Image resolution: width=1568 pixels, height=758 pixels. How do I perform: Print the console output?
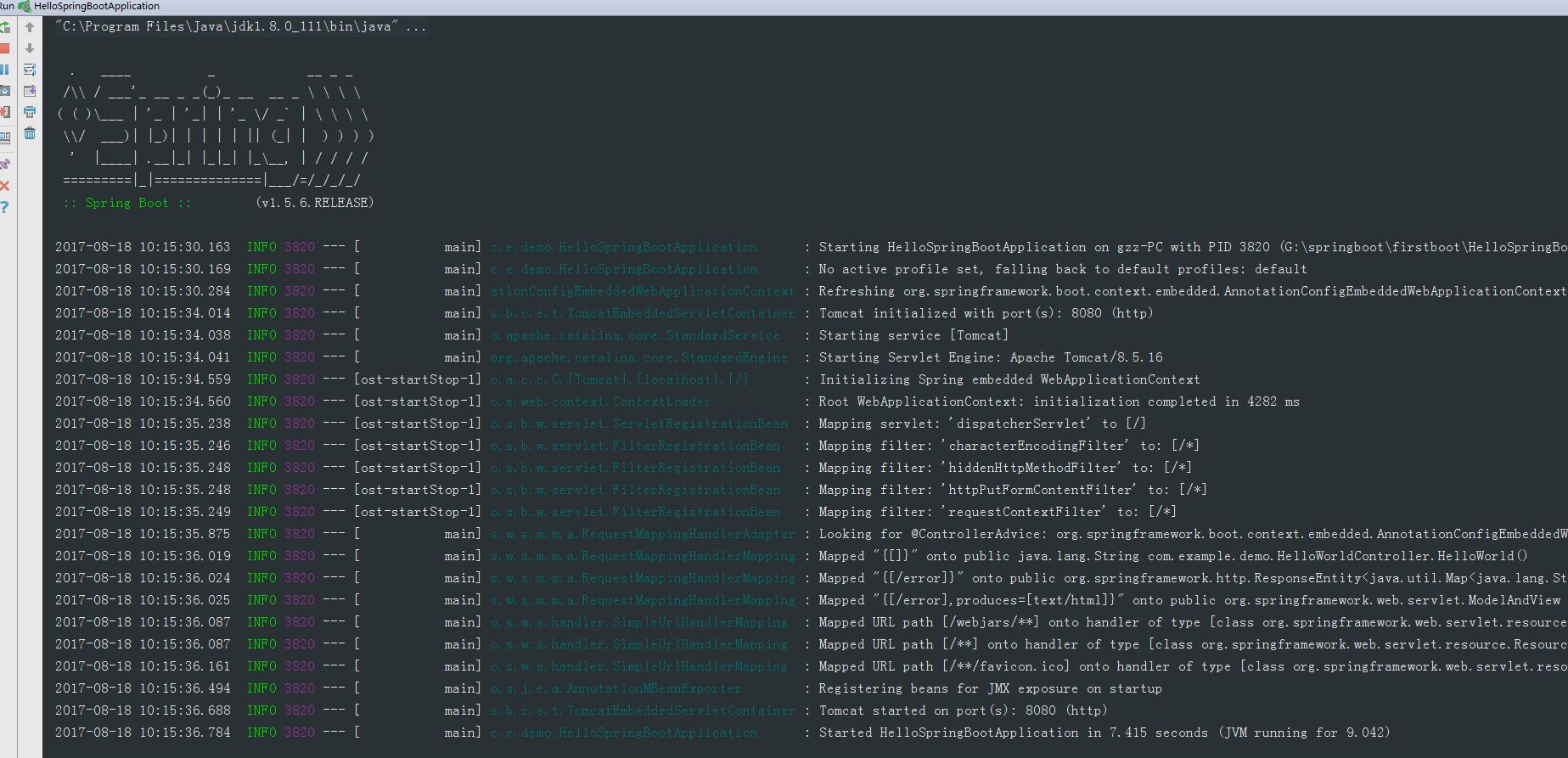30,112
